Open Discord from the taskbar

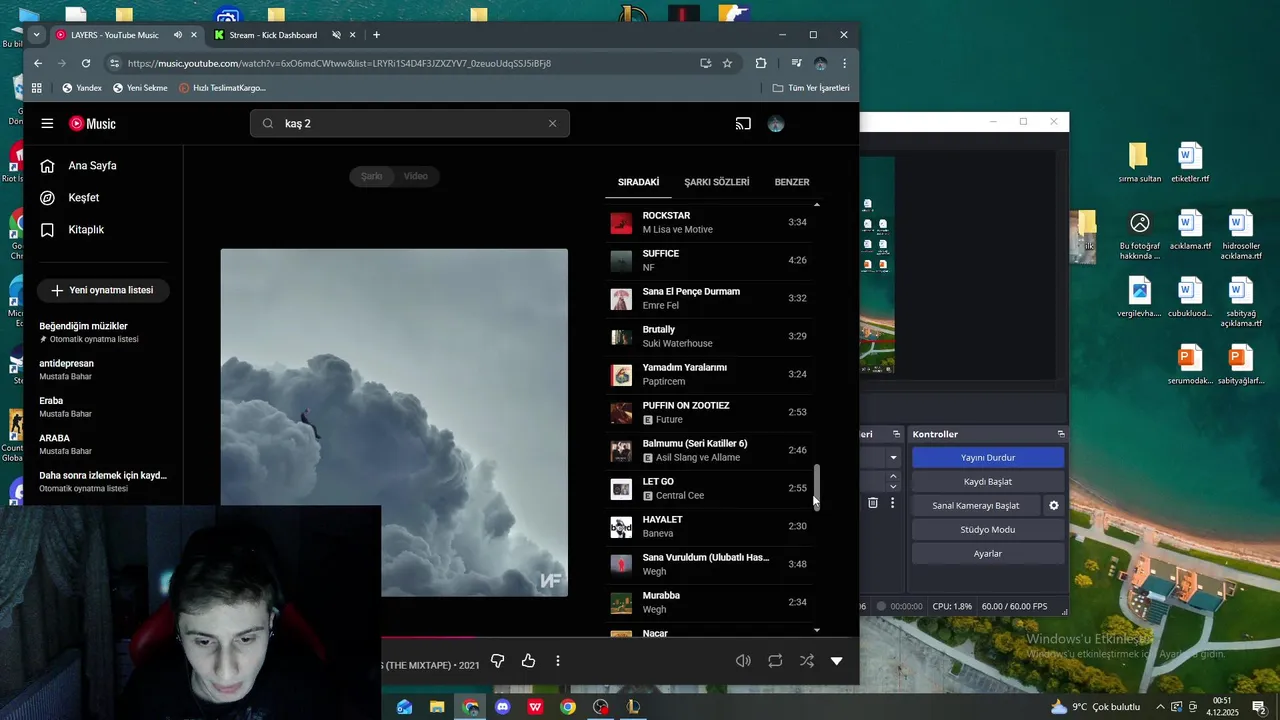coord(503,707)
